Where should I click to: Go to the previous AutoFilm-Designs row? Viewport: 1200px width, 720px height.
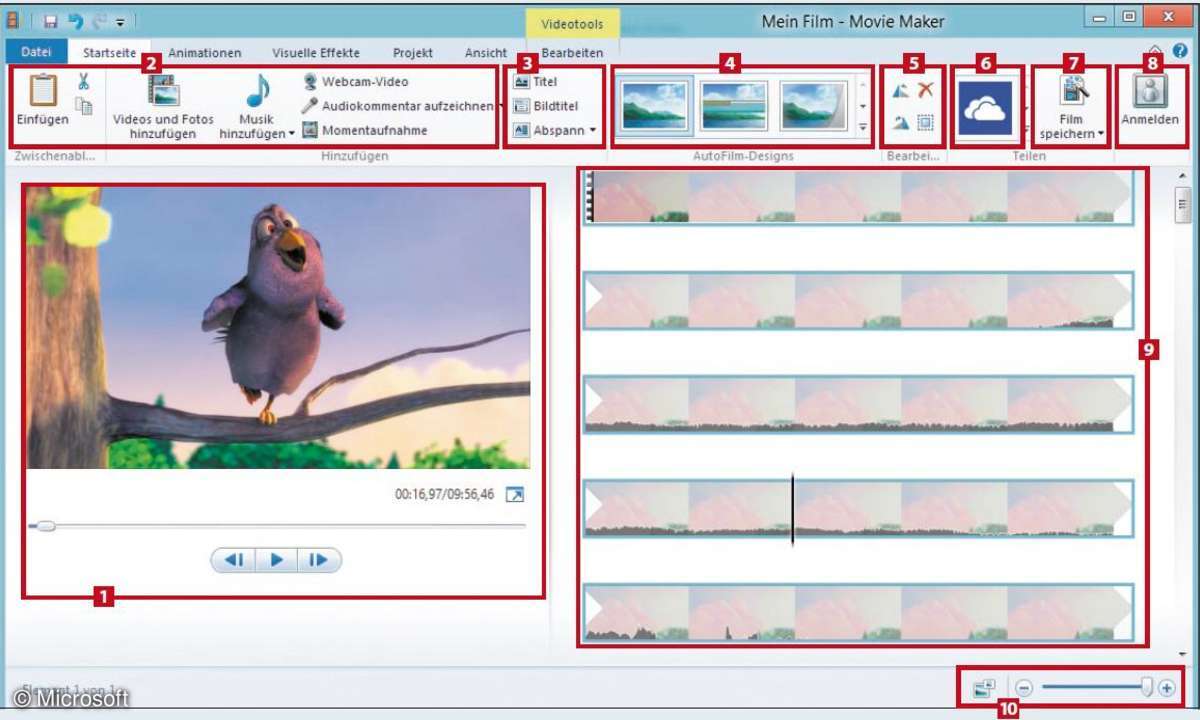(x=863, y=84)
